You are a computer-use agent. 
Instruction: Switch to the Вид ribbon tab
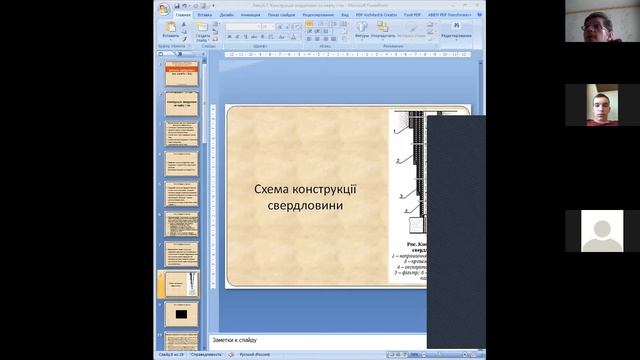coord(345,15)
